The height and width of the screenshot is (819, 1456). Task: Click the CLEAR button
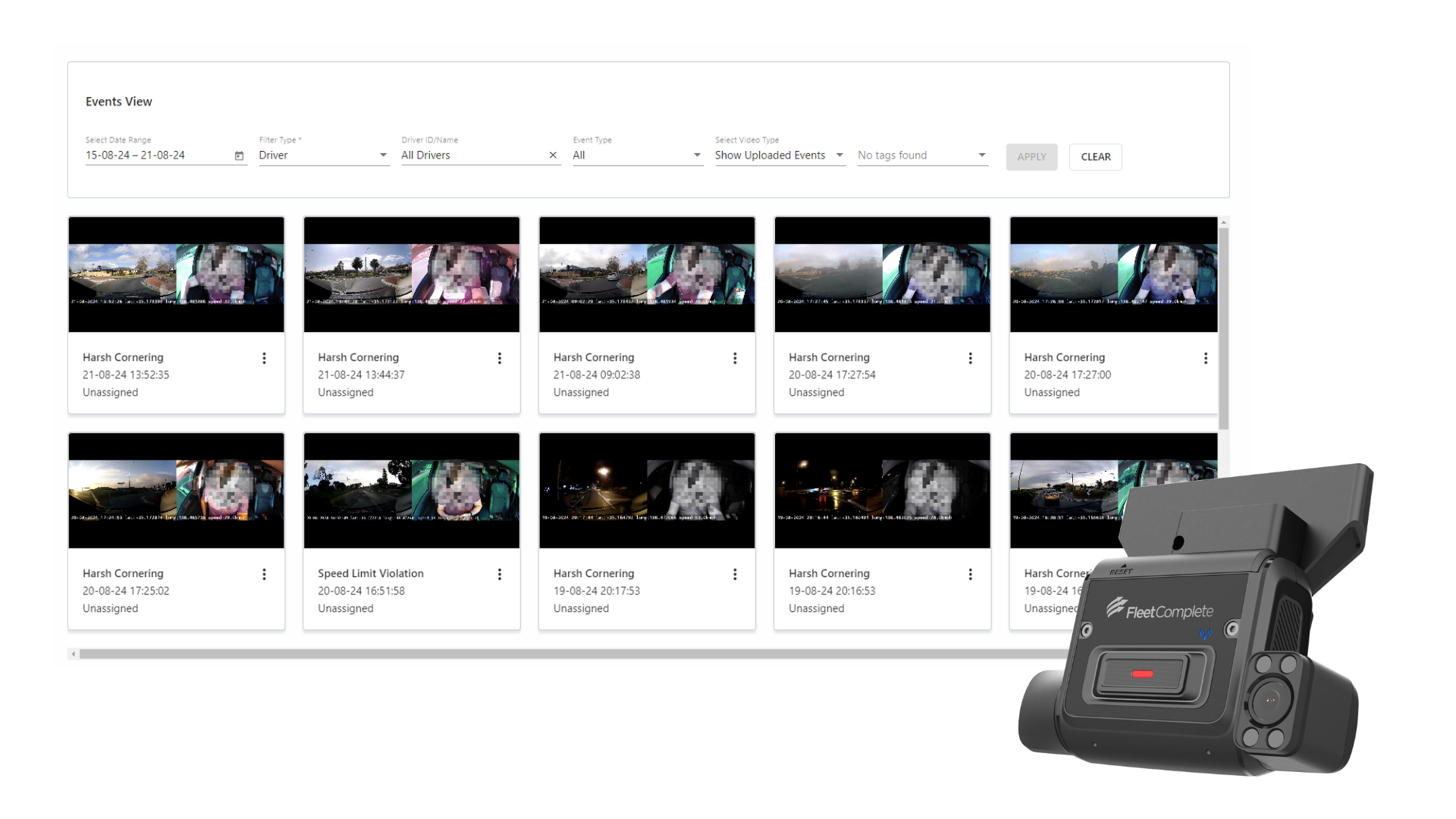(x=1095, y=156)
